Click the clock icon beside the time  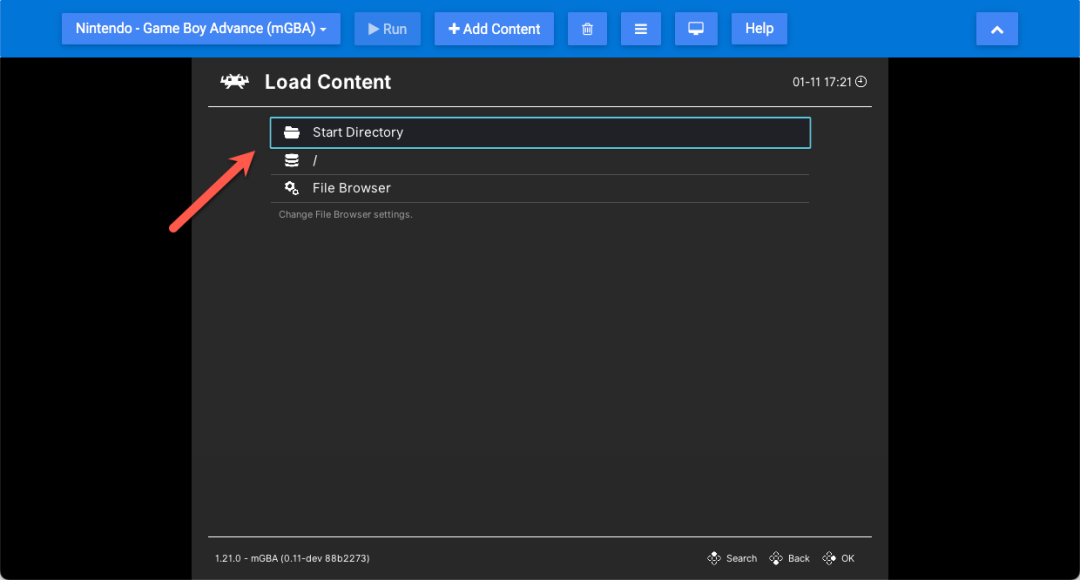point(861,81)
